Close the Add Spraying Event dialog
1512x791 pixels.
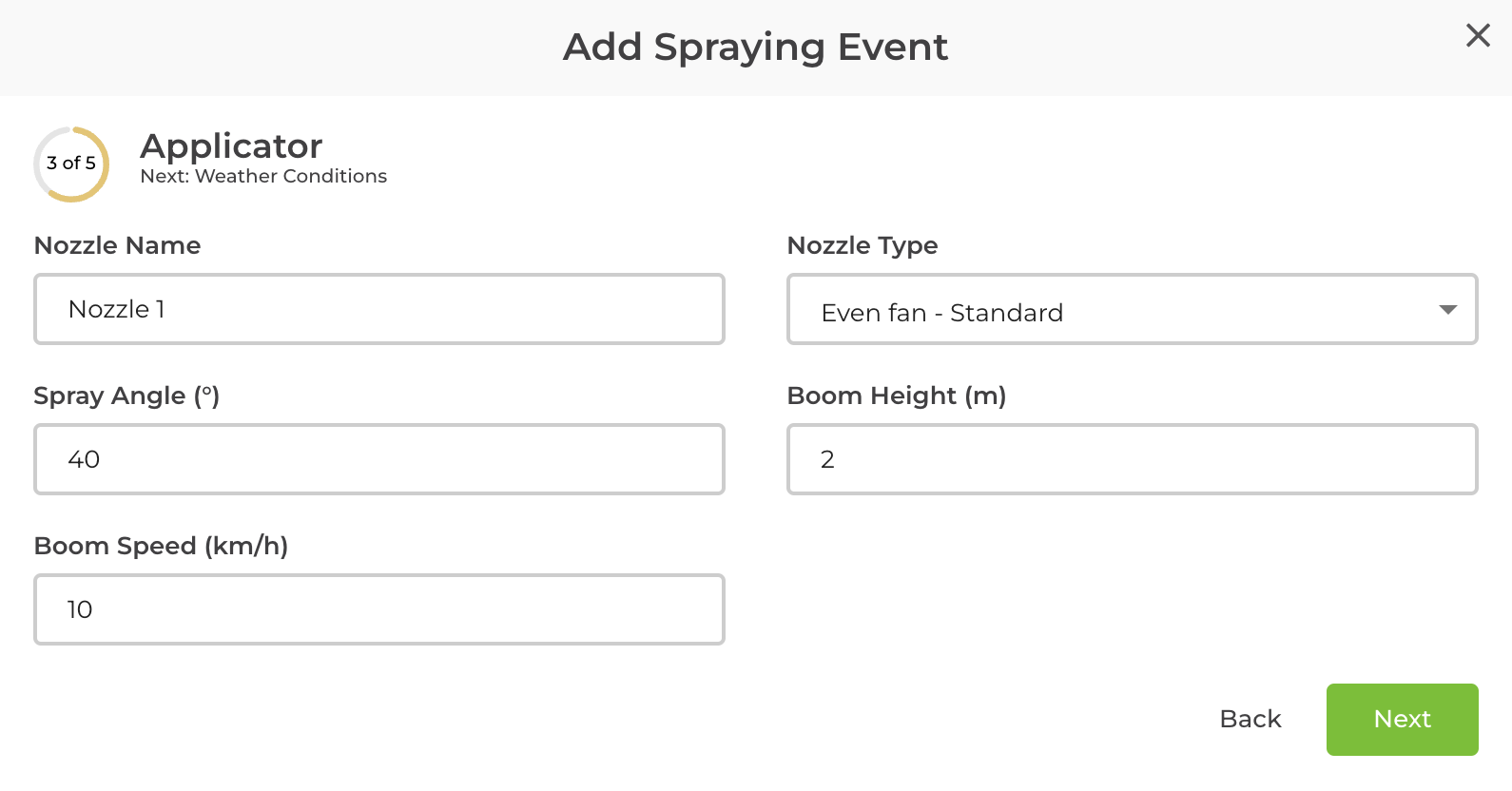tap(1478, 36)
